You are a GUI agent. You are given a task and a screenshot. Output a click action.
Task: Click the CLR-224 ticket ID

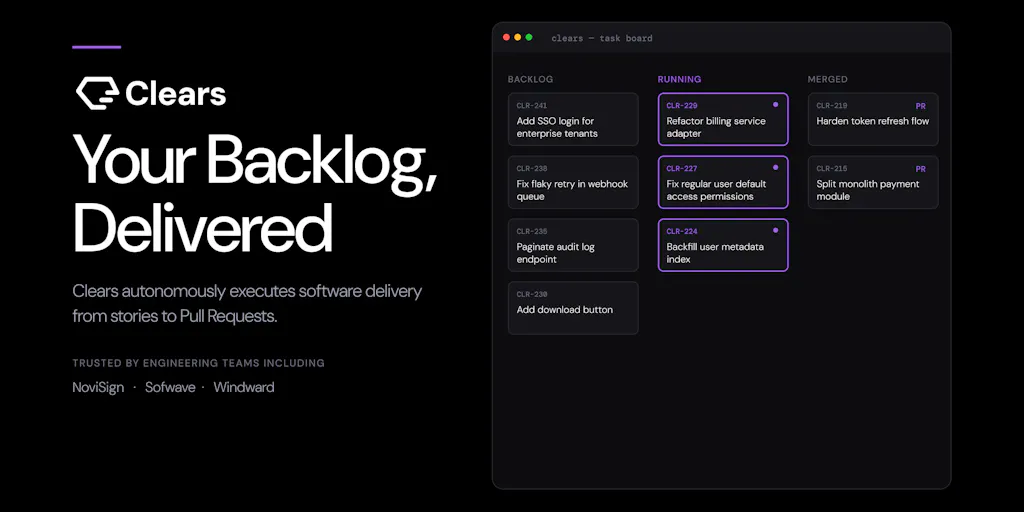[x=682, y=231]
